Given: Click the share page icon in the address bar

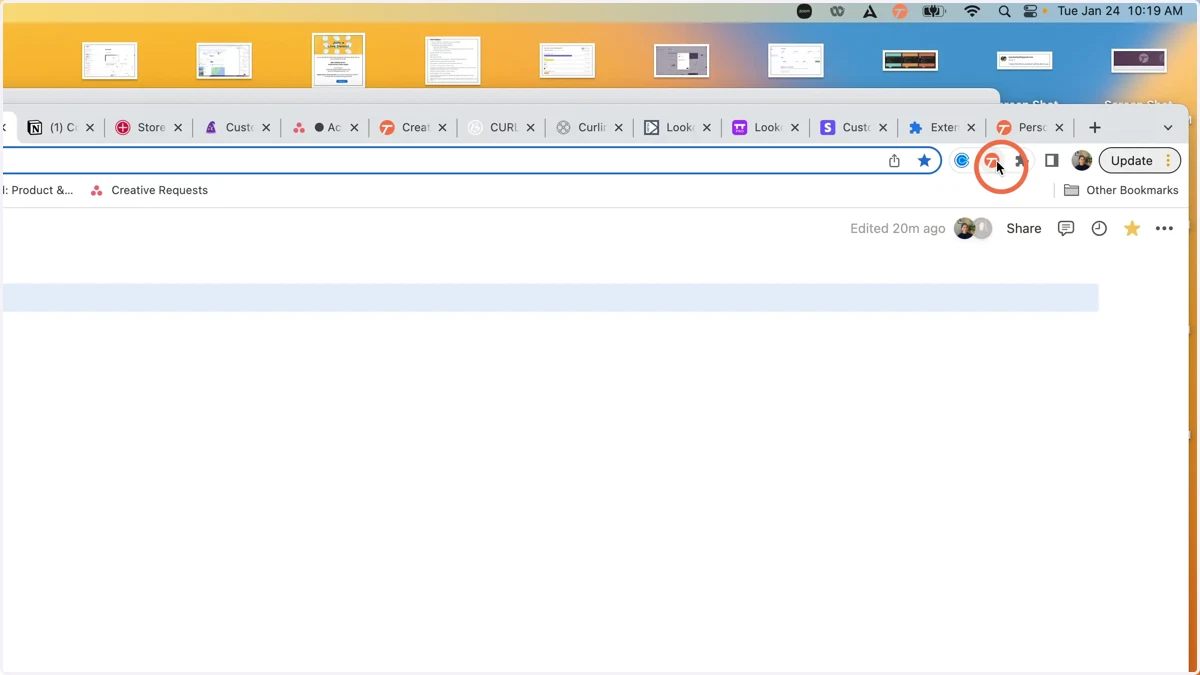Looking at the screenshot, I should click(894, 161).
